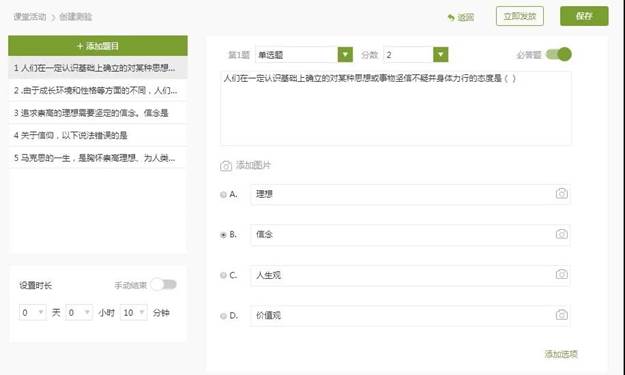Screen dimensions: 625x375
Task: Open the score dropdown arrow
Action: click(x=440, y=55)
